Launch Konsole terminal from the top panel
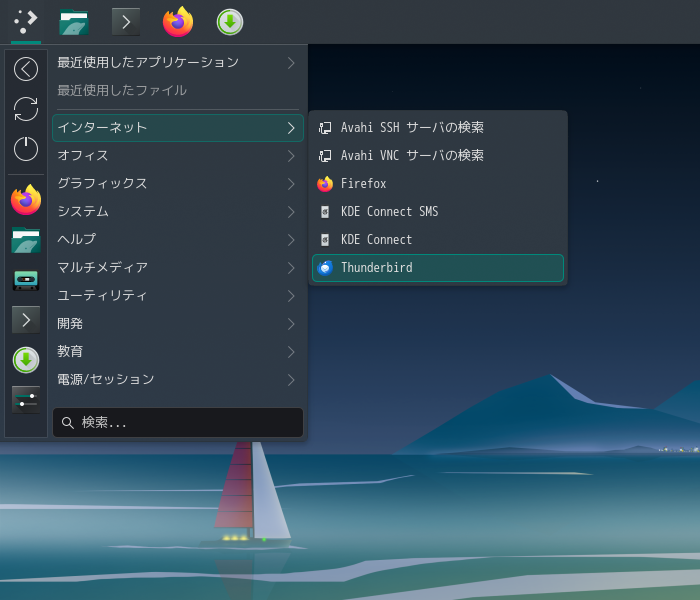 pyautogui.click(x=126, y=22)
